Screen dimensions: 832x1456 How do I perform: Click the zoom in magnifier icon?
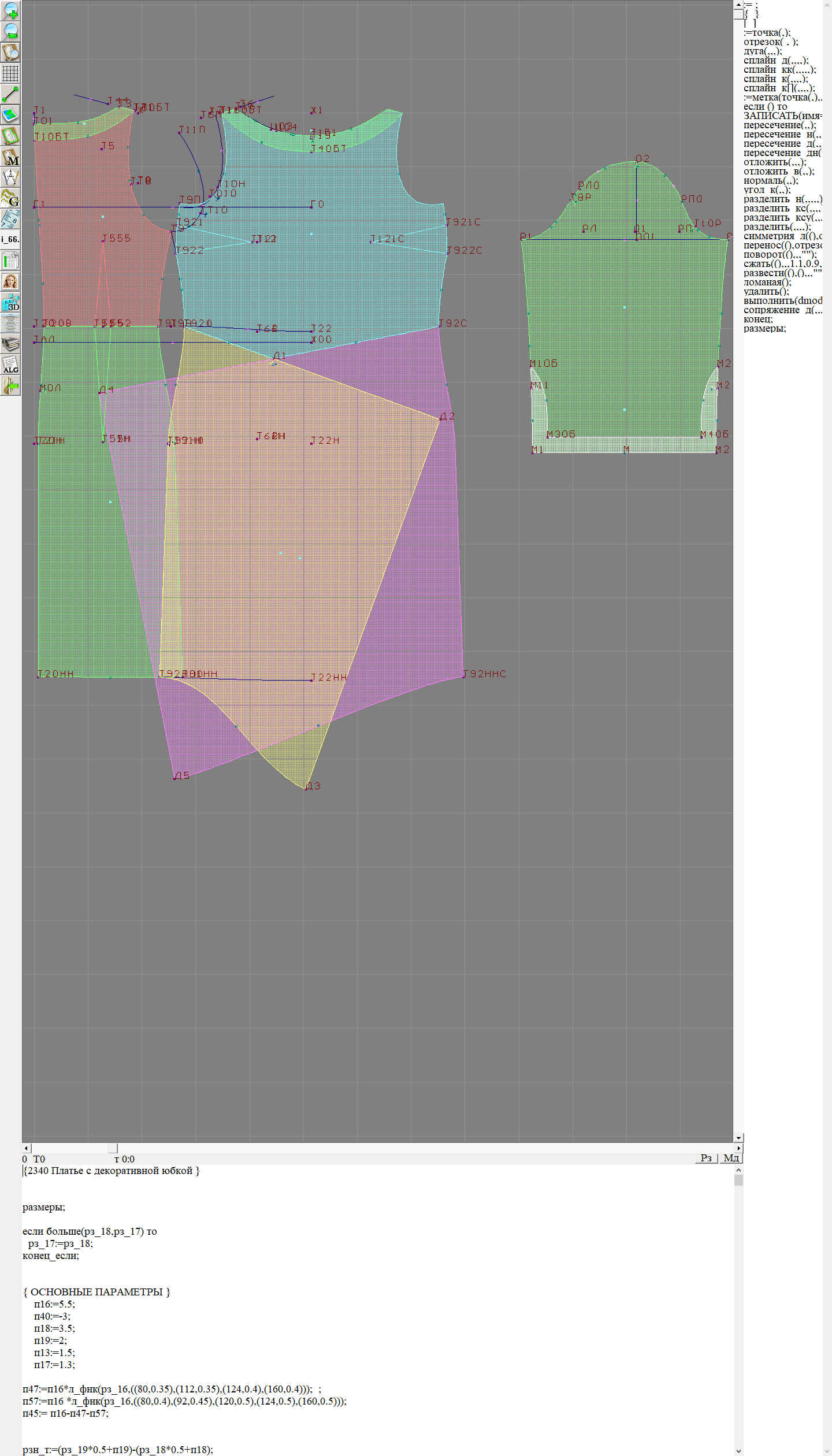click(x=10, y=10)
